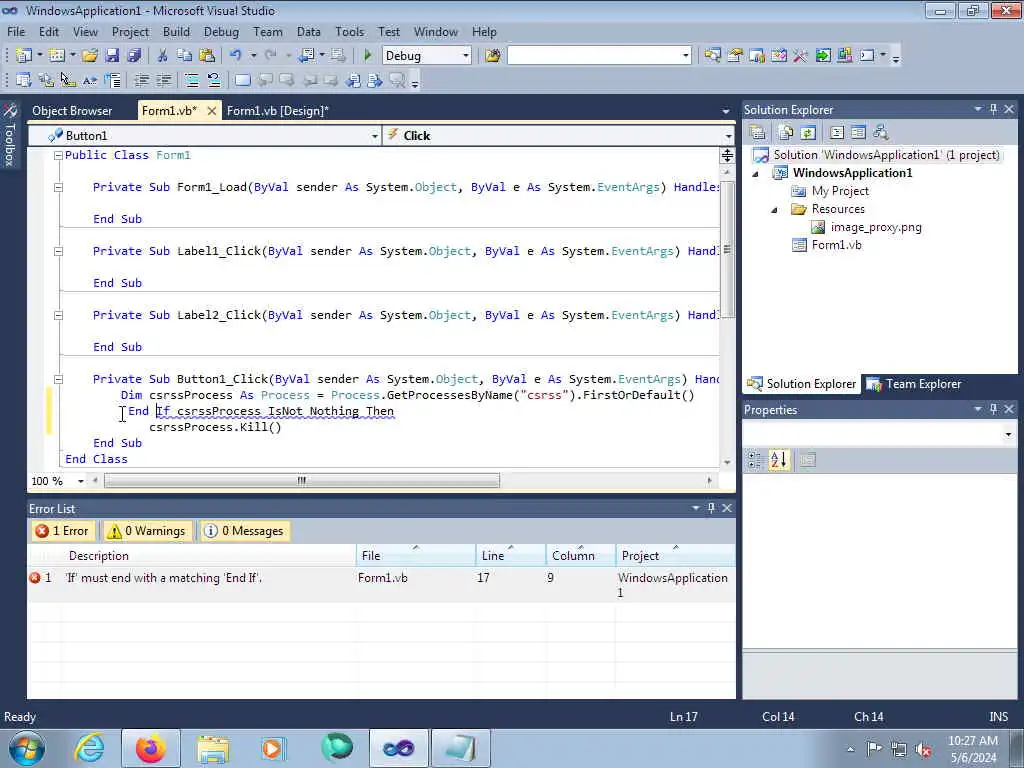Screen dimensions: 1024x768
Task: Click Show All Files in Solution Explorer
Action: click(786, 133)
